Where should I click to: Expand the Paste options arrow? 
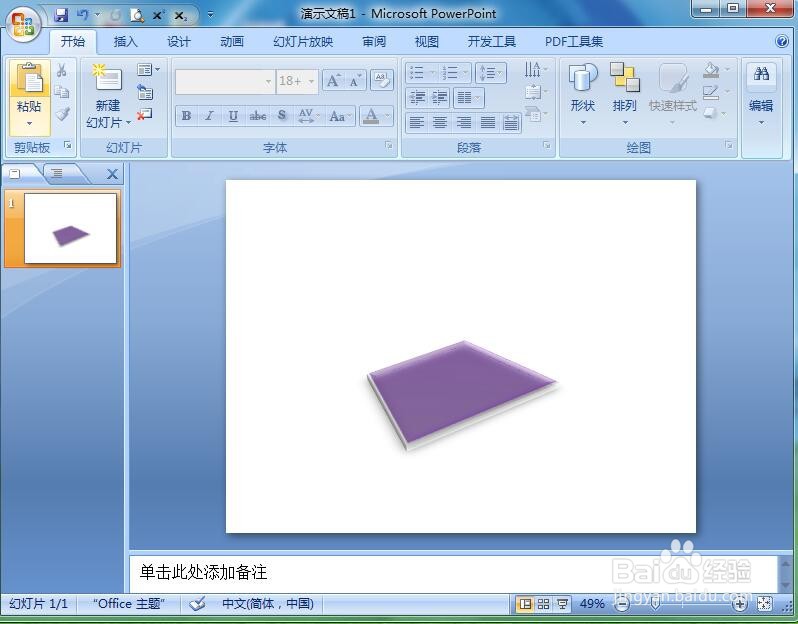(30, 123)
